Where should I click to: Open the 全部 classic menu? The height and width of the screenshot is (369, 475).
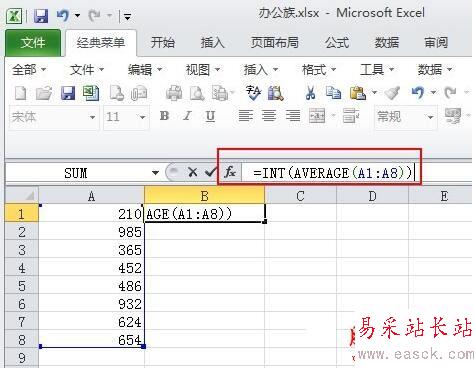(29, 70)
